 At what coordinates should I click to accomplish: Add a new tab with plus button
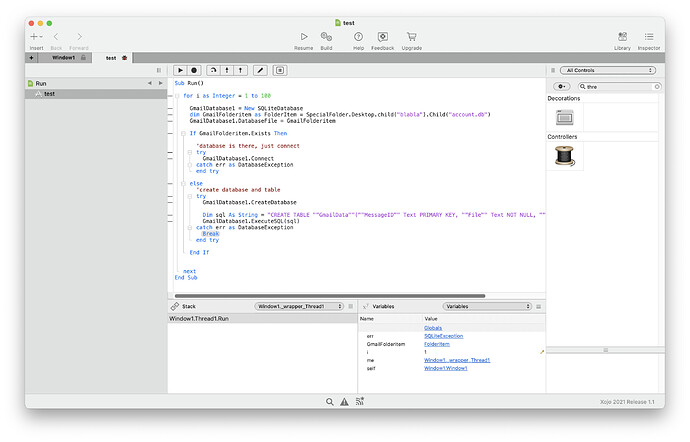[x=31, y=58]
